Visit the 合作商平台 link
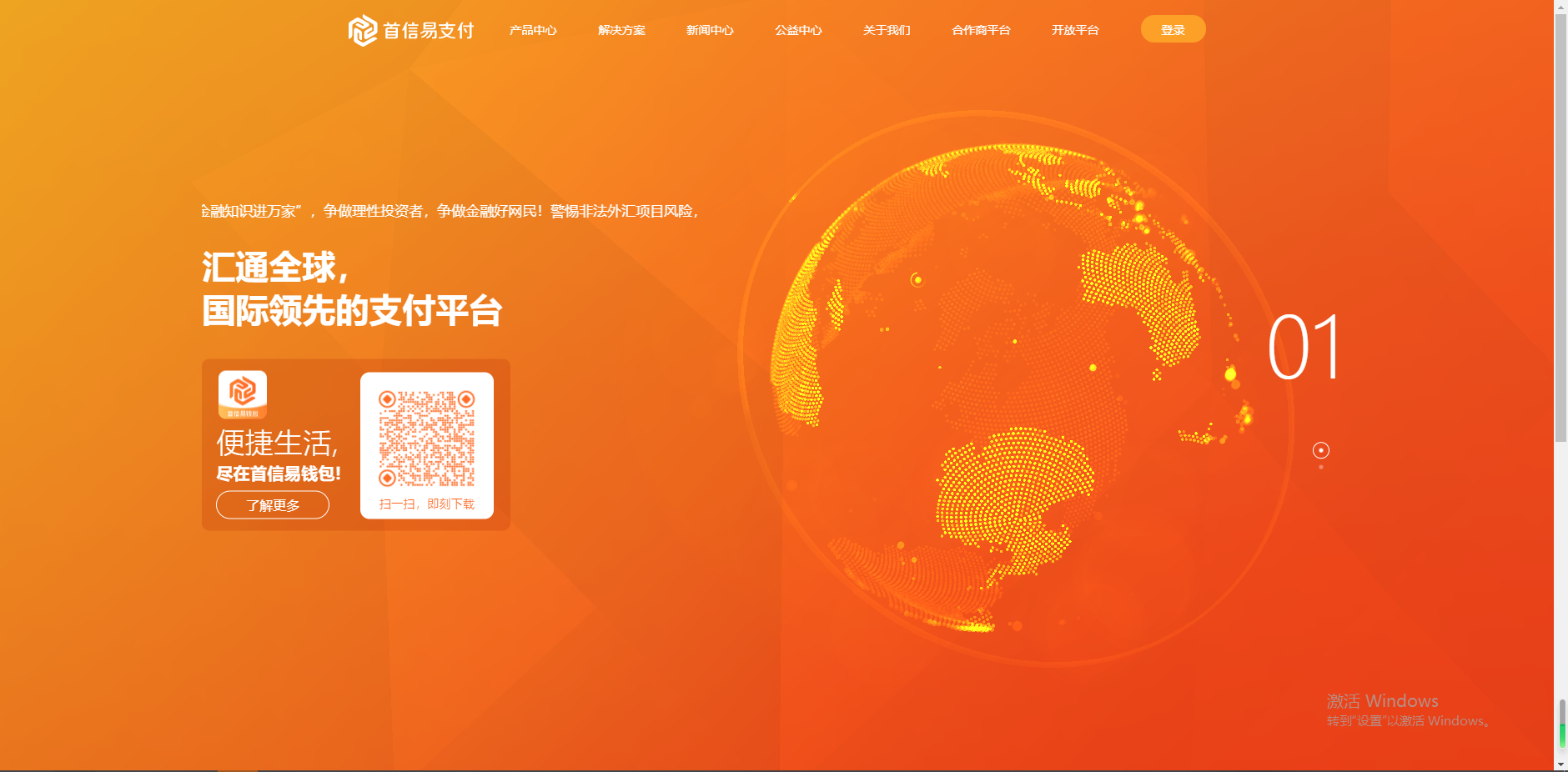The width and height of the screenshot is (1568, 772). point(981,30)
